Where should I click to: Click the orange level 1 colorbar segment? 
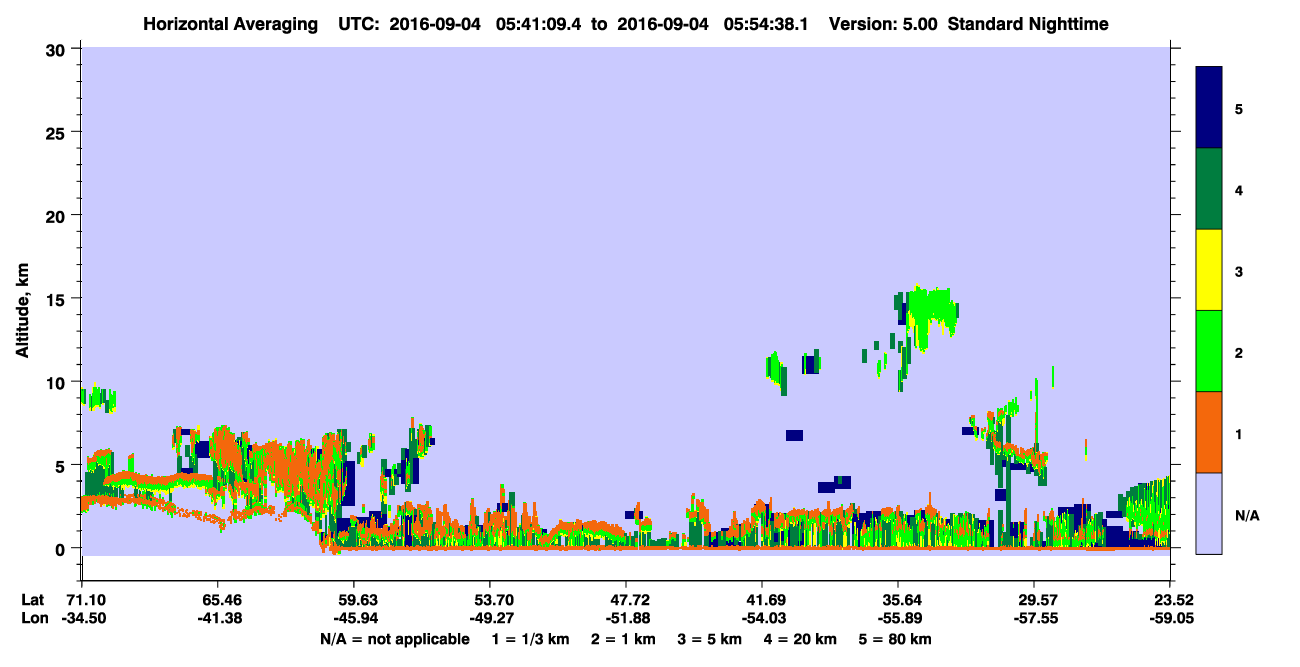pyautogui.click(x=1209, y=432)
